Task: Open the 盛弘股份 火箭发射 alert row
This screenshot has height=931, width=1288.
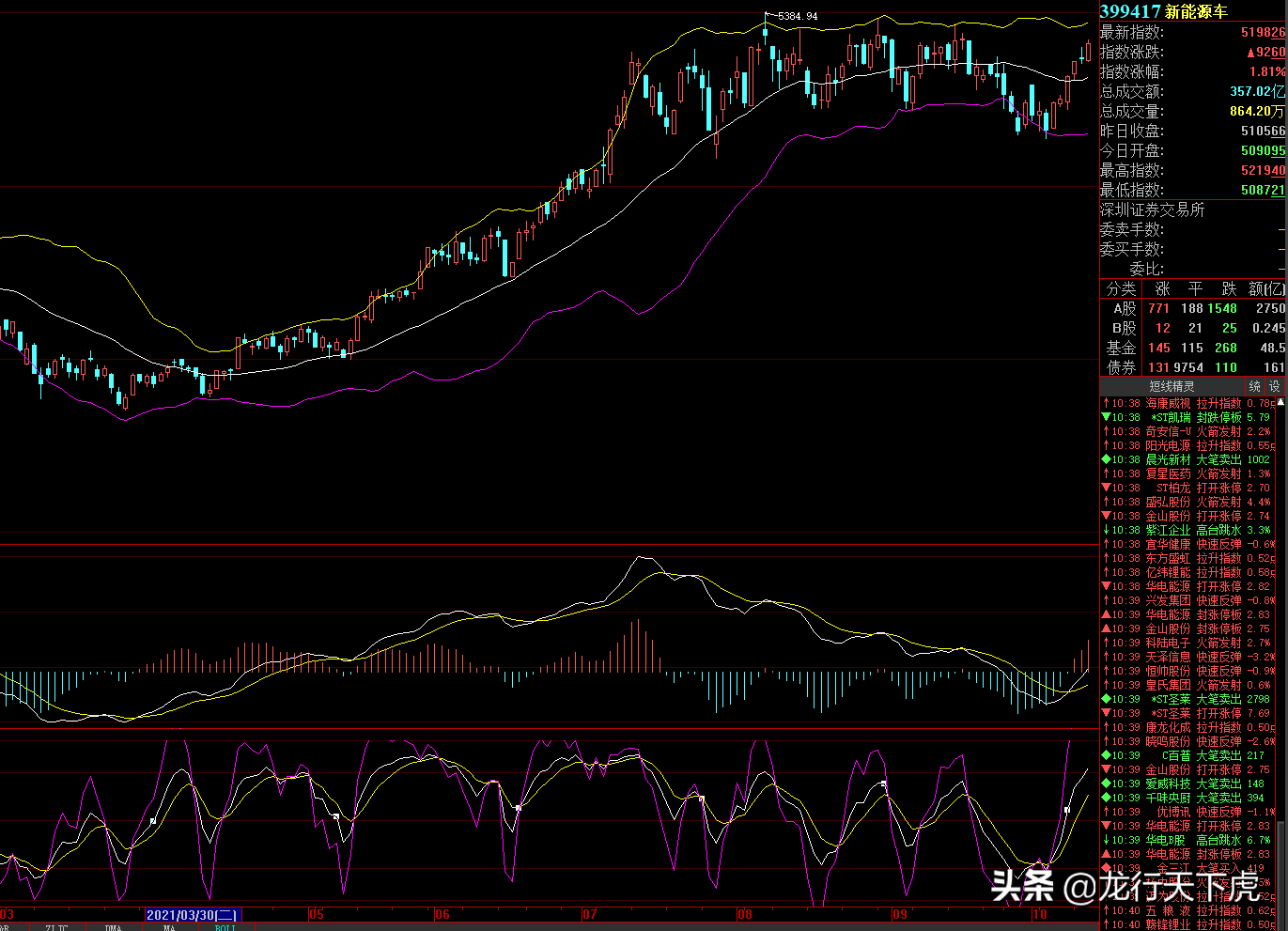Action: (x=1188, y=502)
